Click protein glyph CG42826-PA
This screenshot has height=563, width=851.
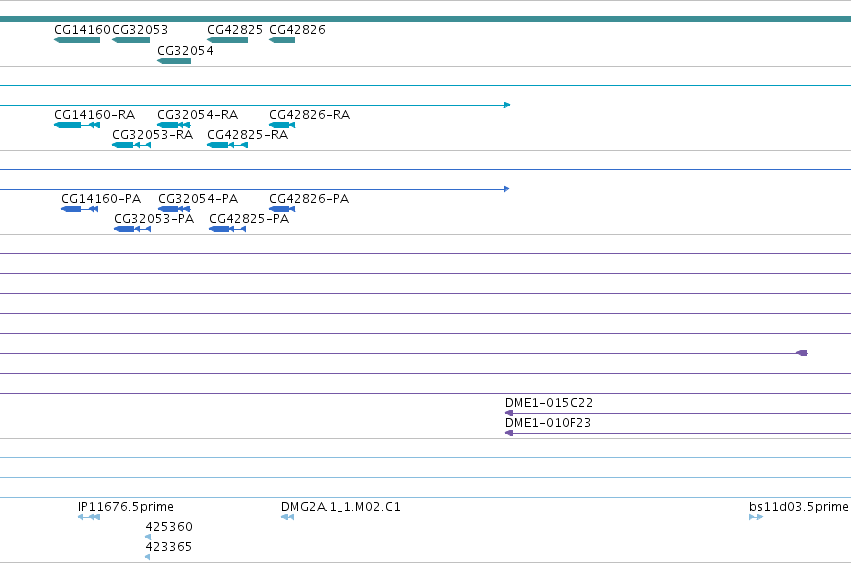(282, 209)
